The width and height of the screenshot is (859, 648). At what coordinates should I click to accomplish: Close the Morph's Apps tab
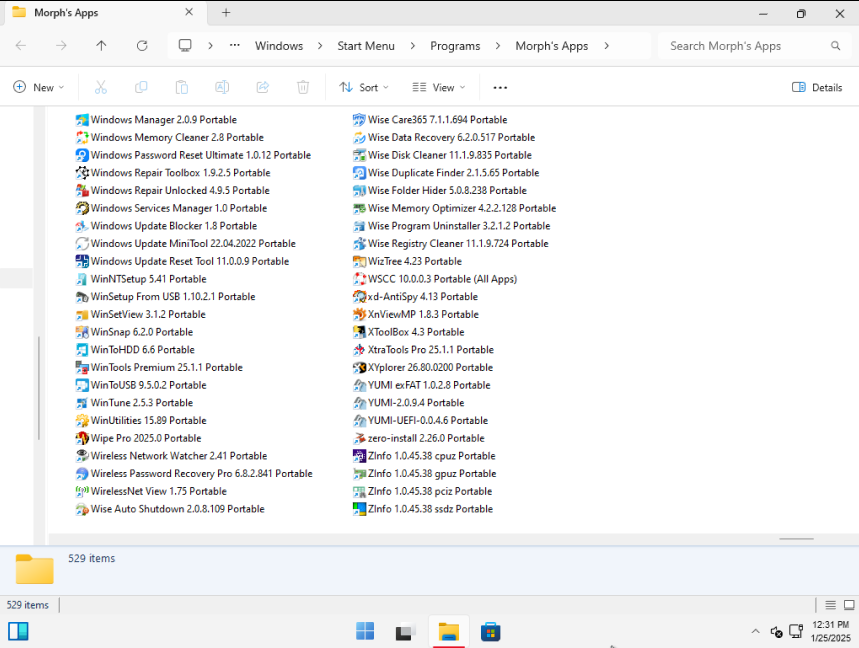(189, 12)
